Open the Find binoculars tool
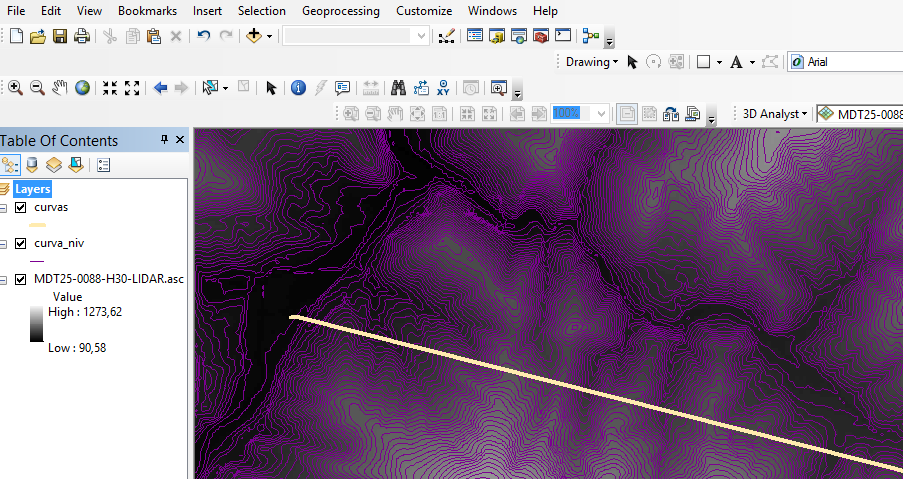This screenshot has width=903, height=479. point(398,88)
